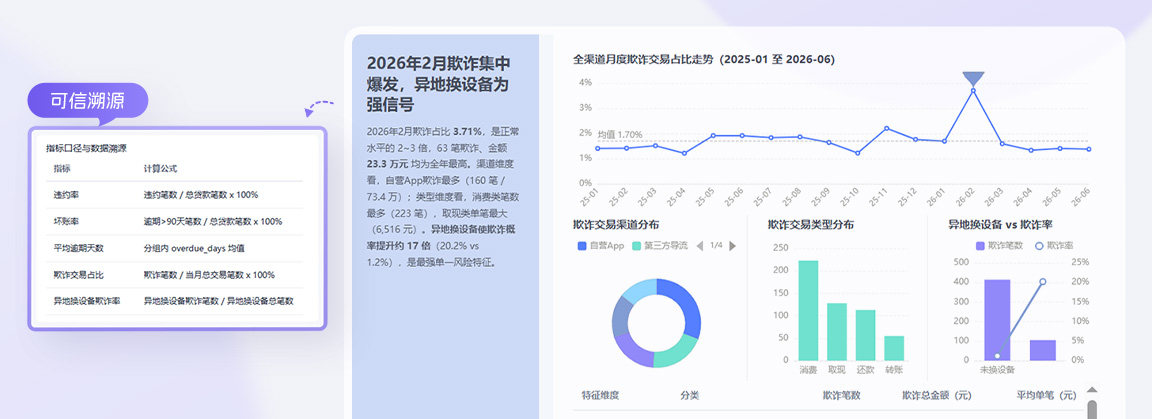Click the dark blue donut segment for 自营App
Image resolution: width=1152 pixels, height=419 pixels.
point(685,304)
